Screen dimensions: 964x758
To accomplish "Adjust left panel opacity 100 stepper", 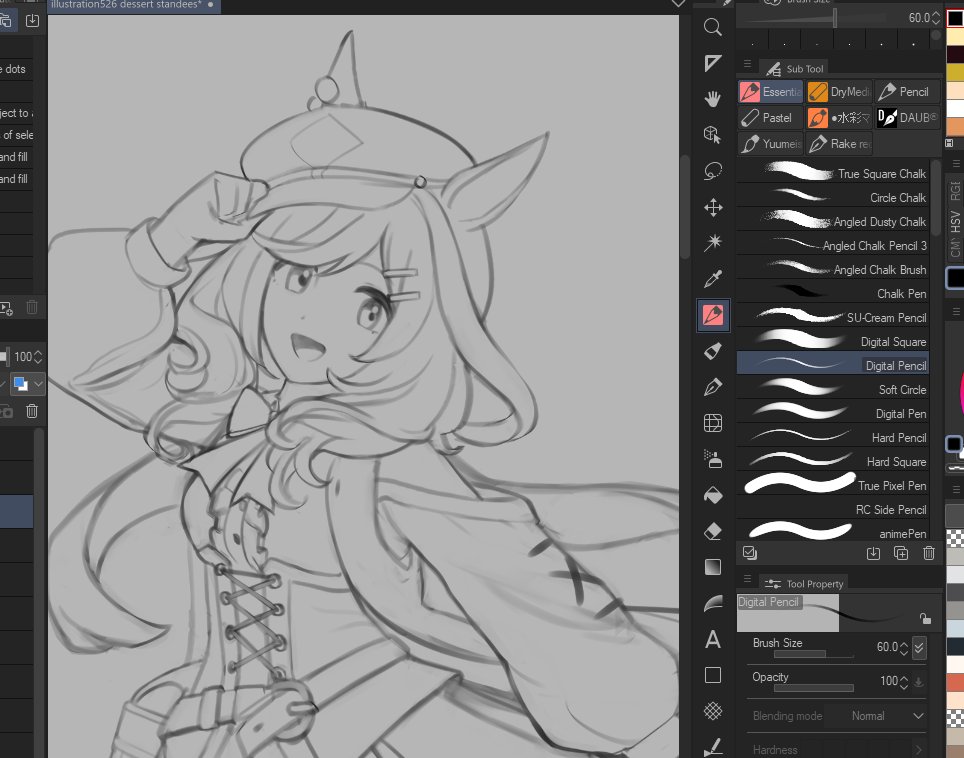I will pyautogui.click(x=38, y=357).
